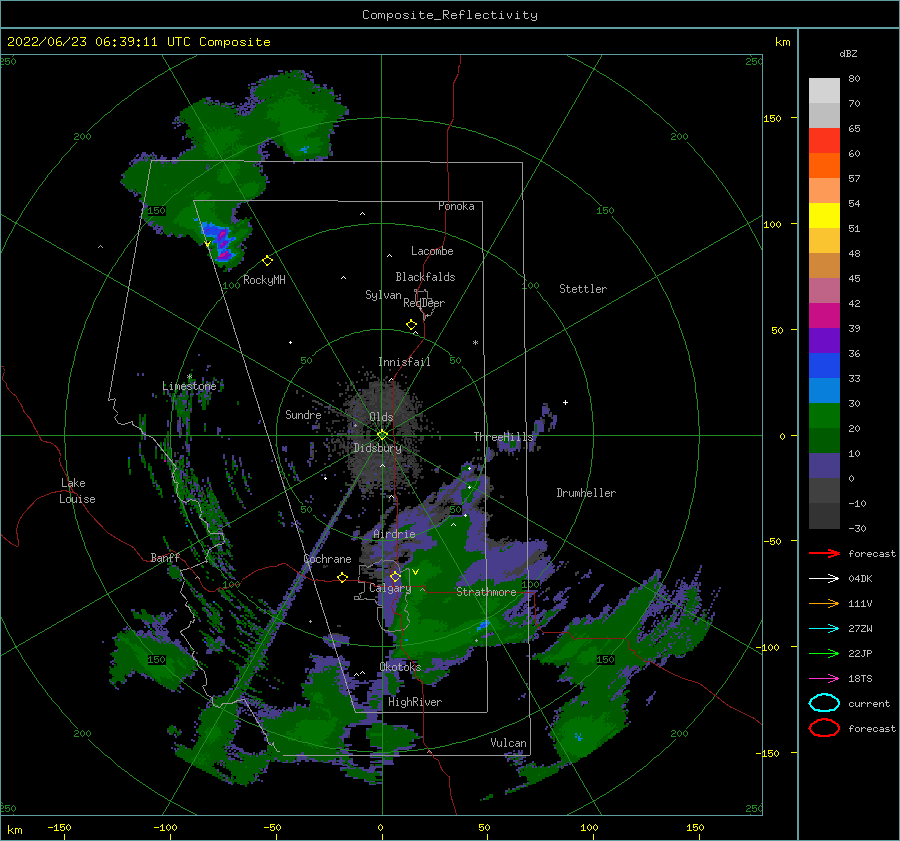Click the Ponoka label on the map
The image size is (900, 841).
tap(456, 206)
